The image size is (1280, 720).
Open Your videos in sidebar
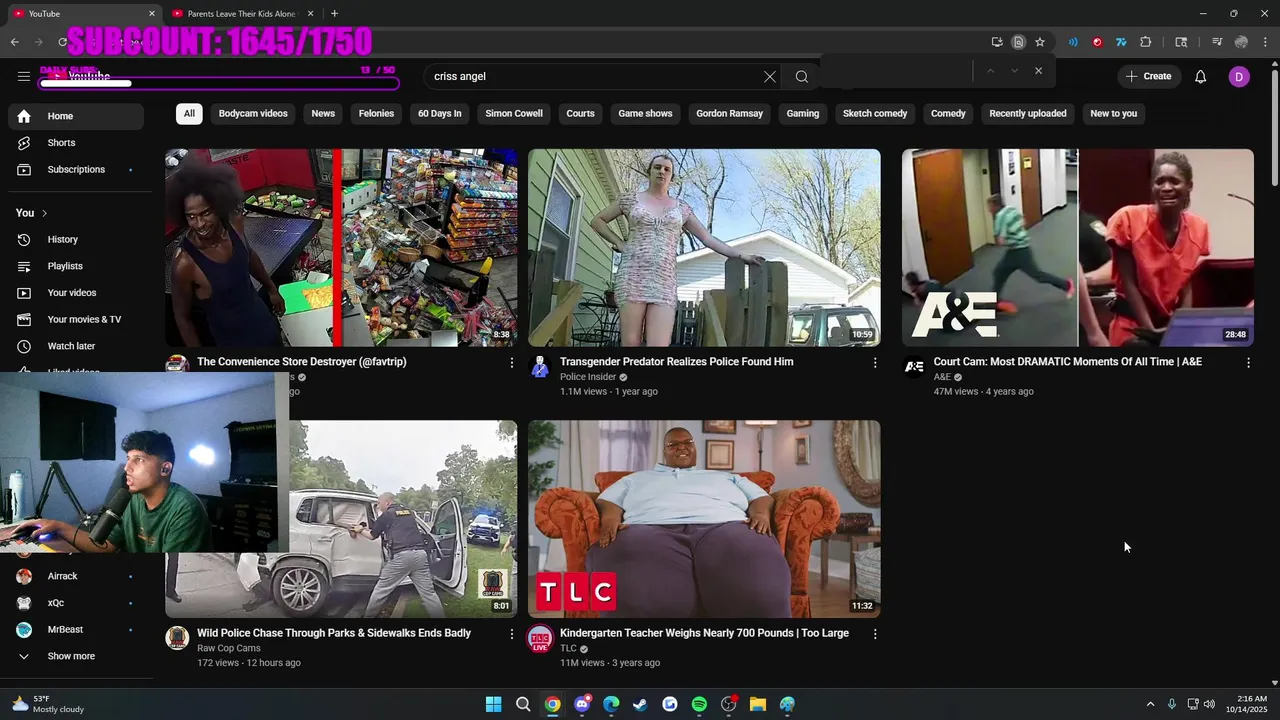click(x=76, y=293)
